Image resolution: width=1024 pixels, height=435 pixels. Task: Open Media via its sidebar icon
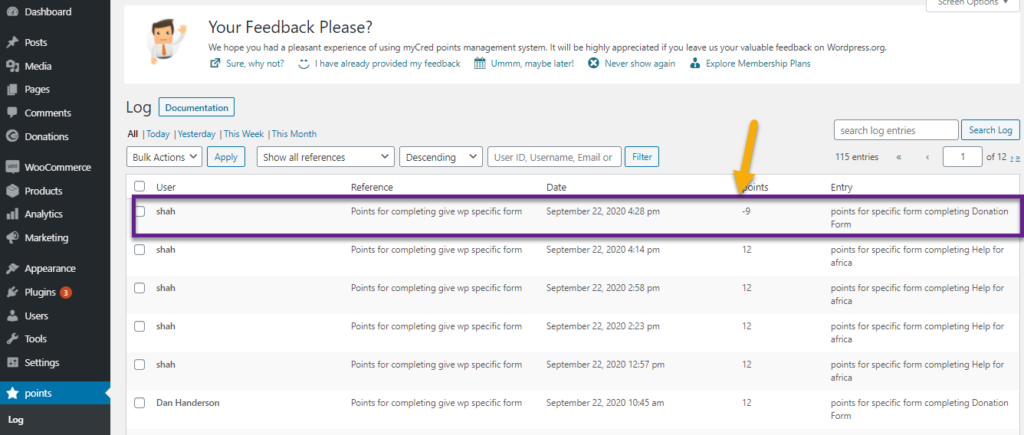(x=12, y=66)
